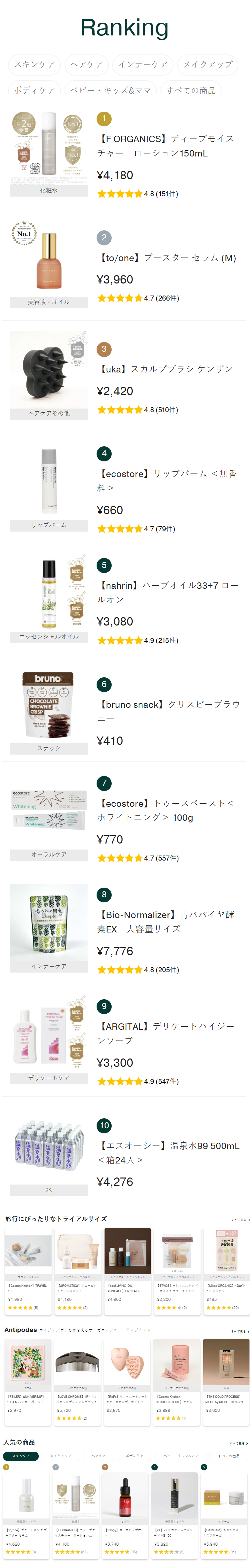Click rank 3 badge next to uka scalp brush

(104, 349)
